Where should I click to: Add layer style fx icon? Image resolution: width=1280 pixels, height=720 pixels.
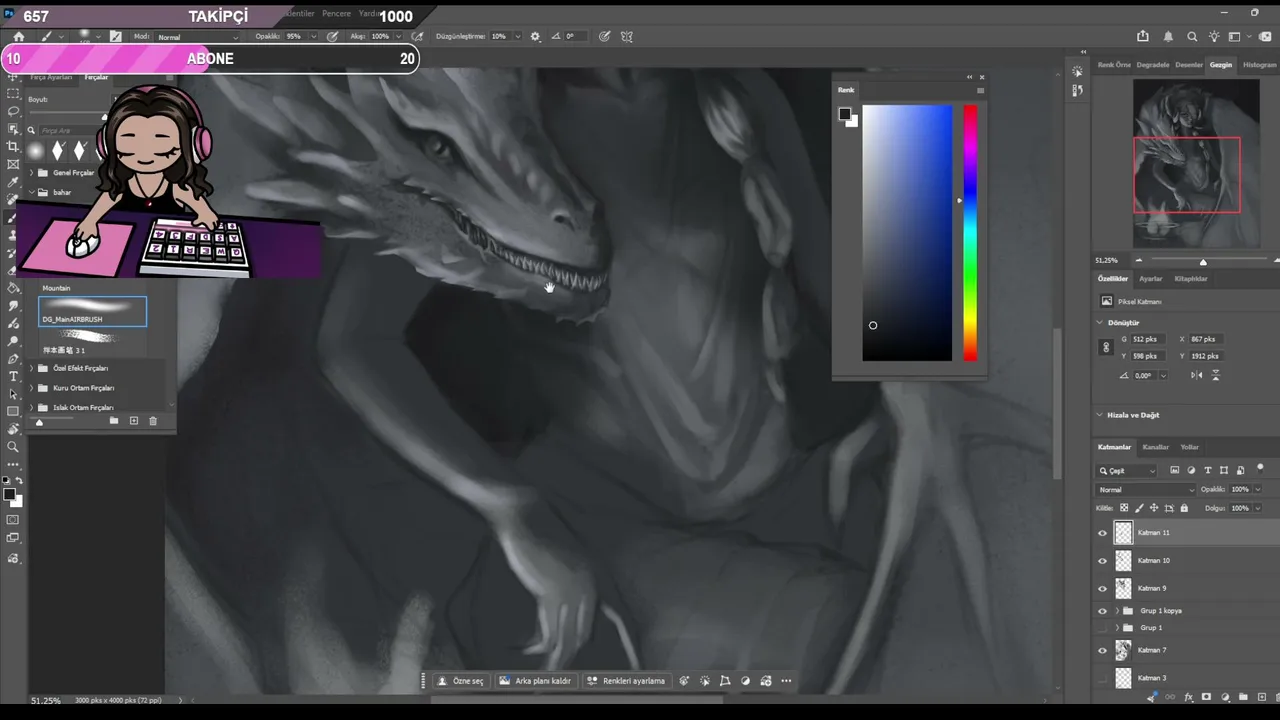point(1188,697)
